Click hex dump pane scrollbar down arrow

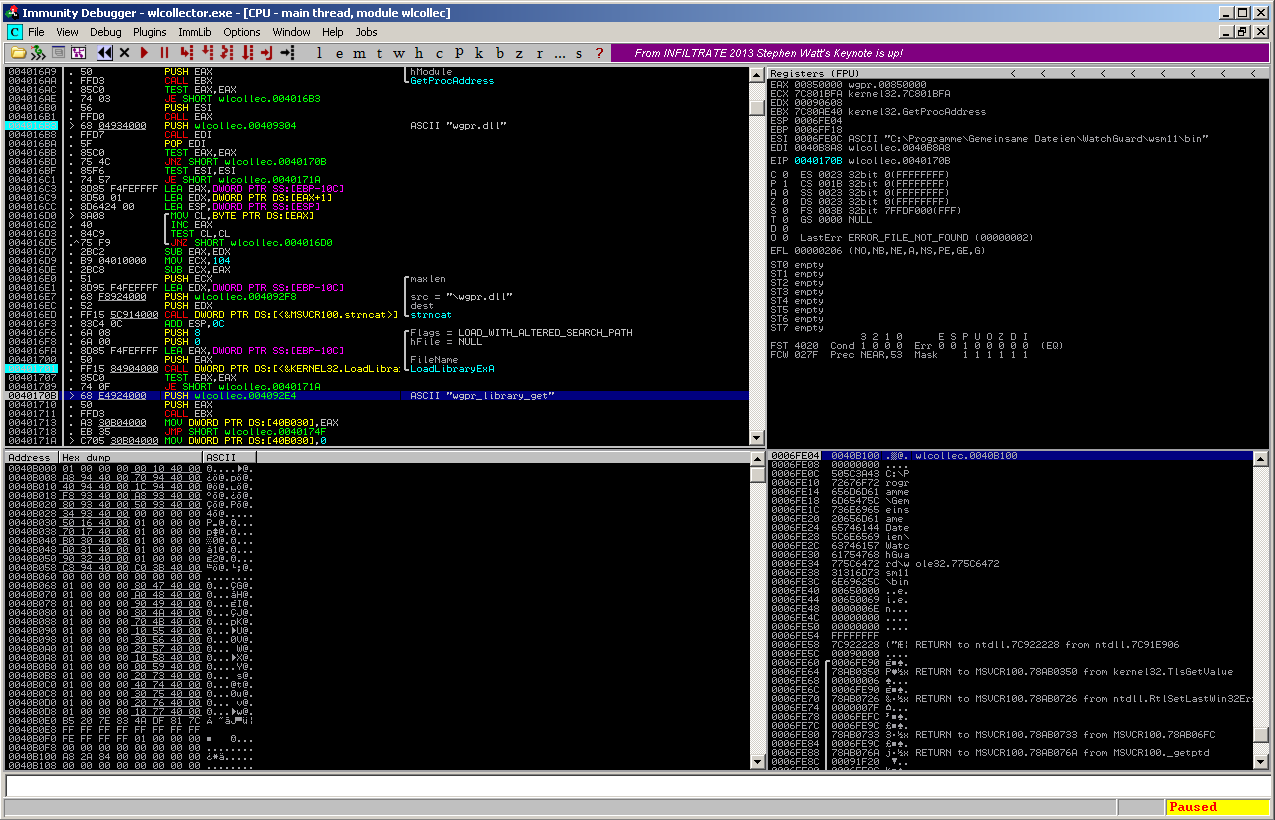[756, 762]
